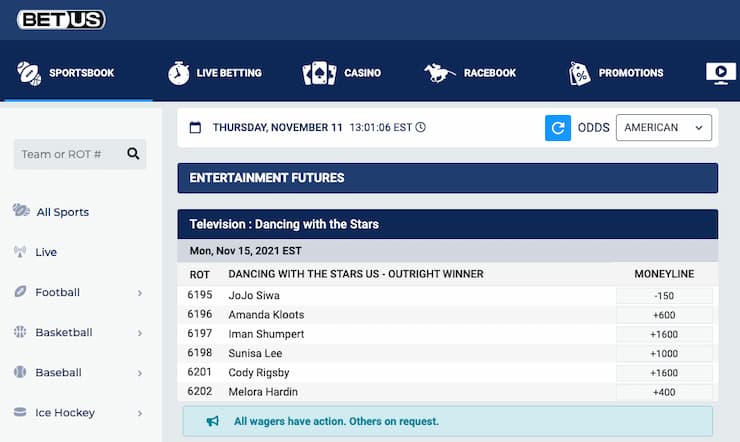
Task: Click the All Sports icon in sidebar
Action: click(21, 210)
